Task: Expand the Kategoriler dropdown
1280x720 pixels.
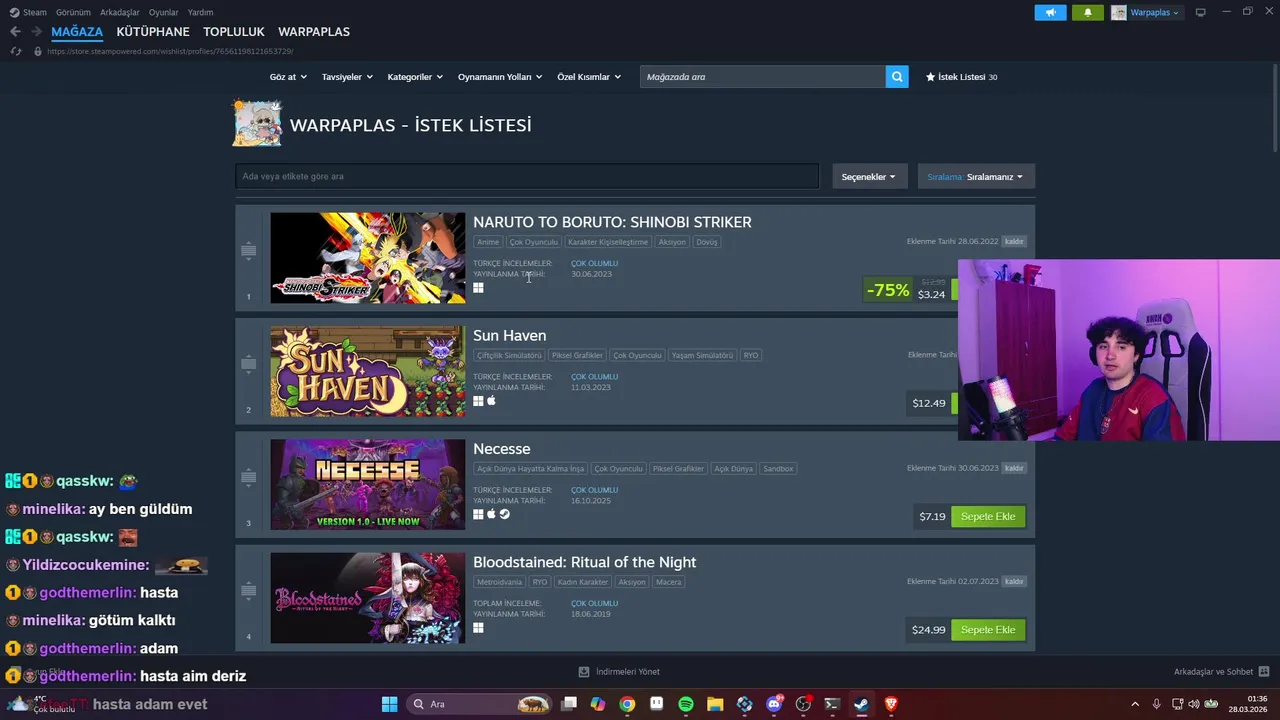Action: click(415, 77)
